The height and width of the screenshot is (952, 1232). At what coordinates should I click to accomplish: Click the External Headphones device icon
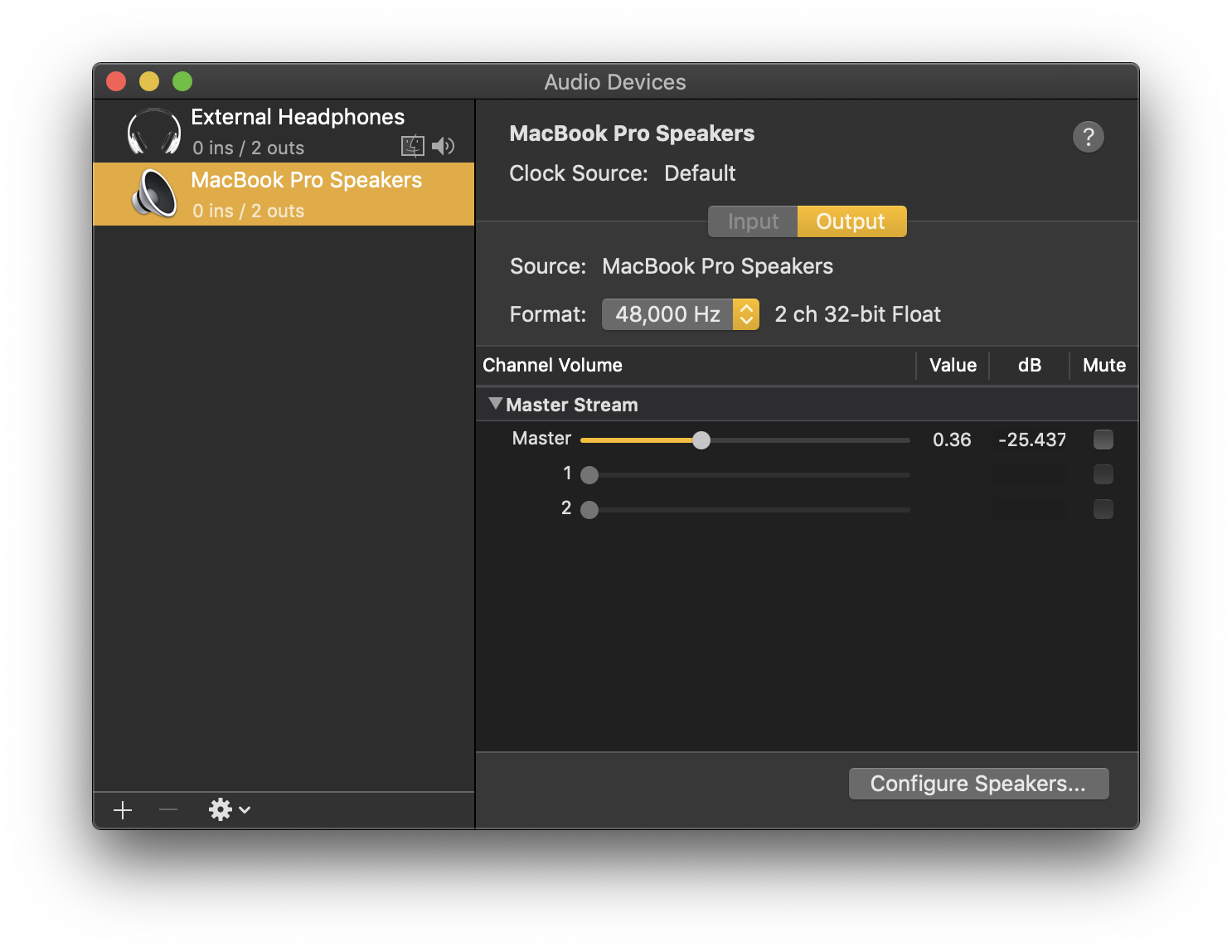tap(154, 132)
